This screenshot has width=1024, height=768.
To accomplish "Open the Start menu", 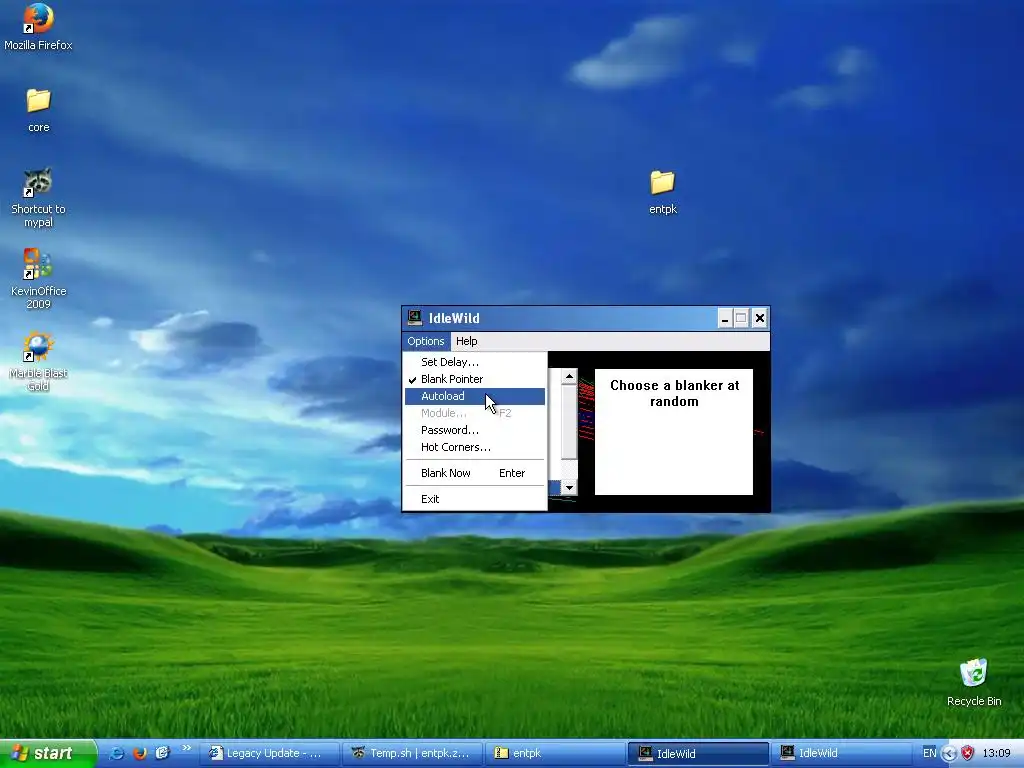I will coord(48,753).
